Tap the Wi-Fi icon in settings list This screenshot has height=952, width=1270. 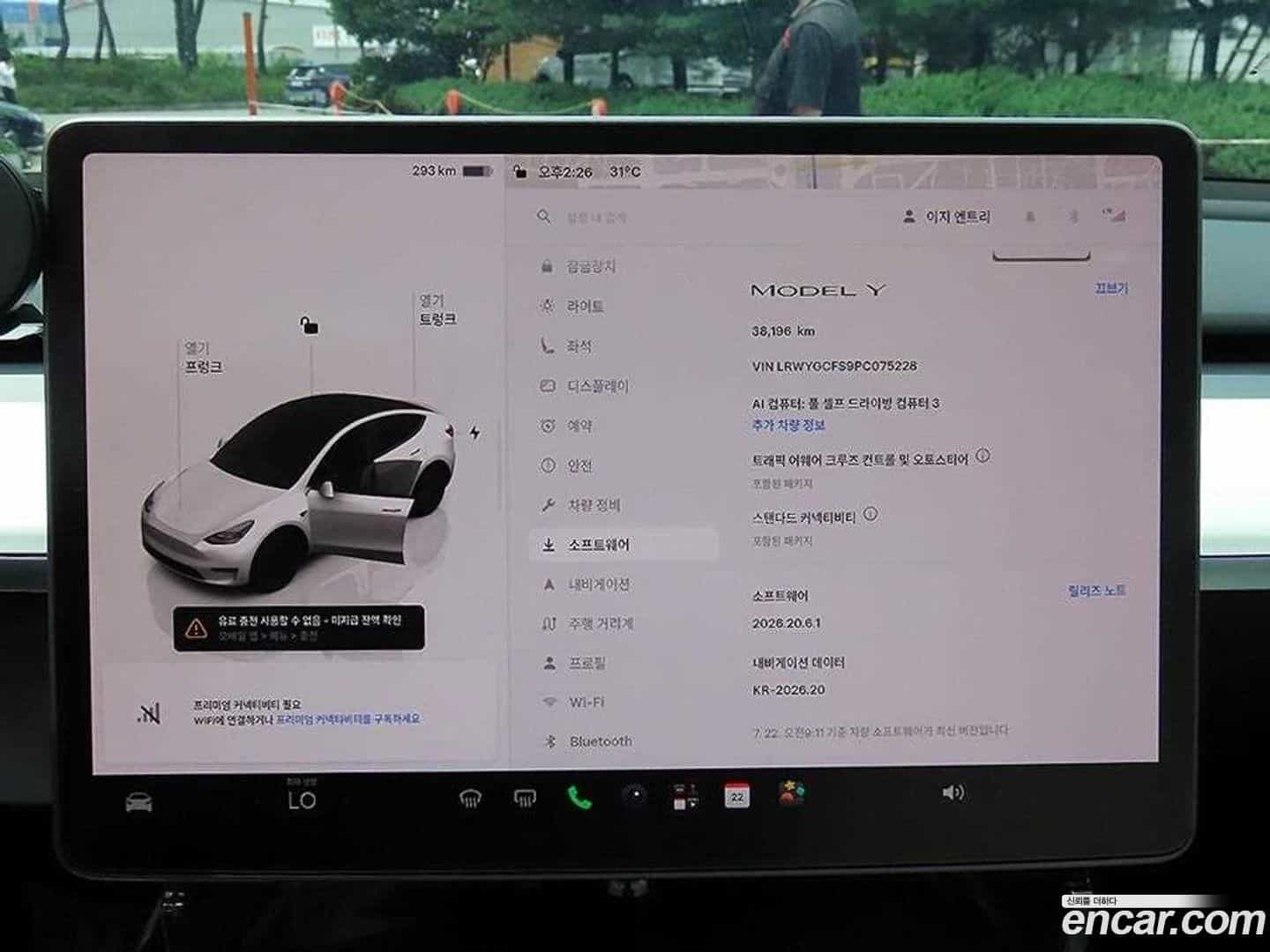[x=550, y=703]
